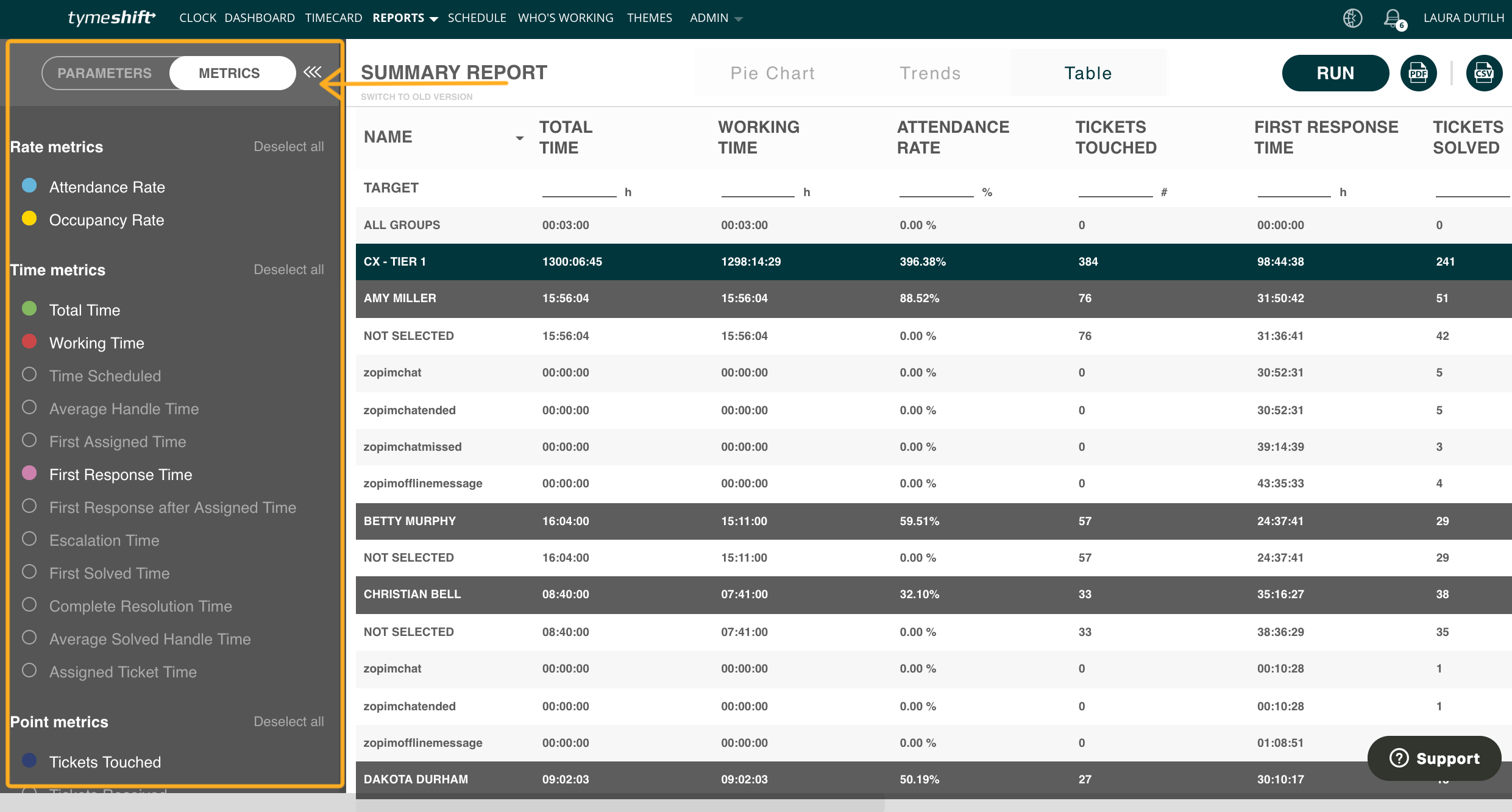
Task: Select the zopimchatmissed row
Action: [x=934, y=447]
